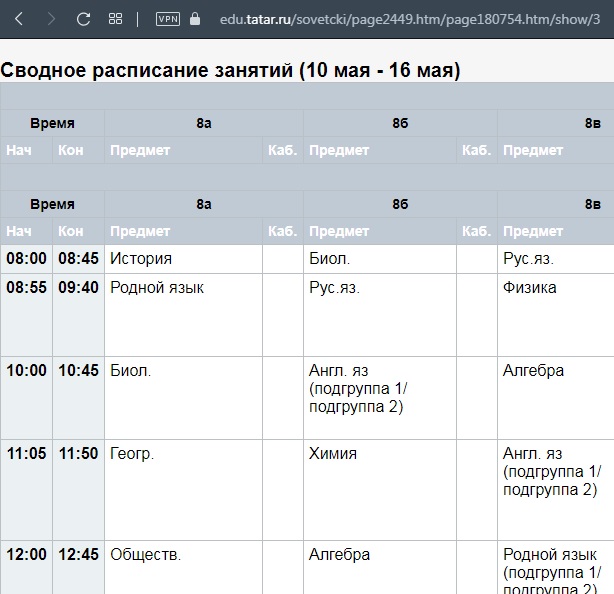
Task: Select История lesson for class 8а
Action: (183, 258)
